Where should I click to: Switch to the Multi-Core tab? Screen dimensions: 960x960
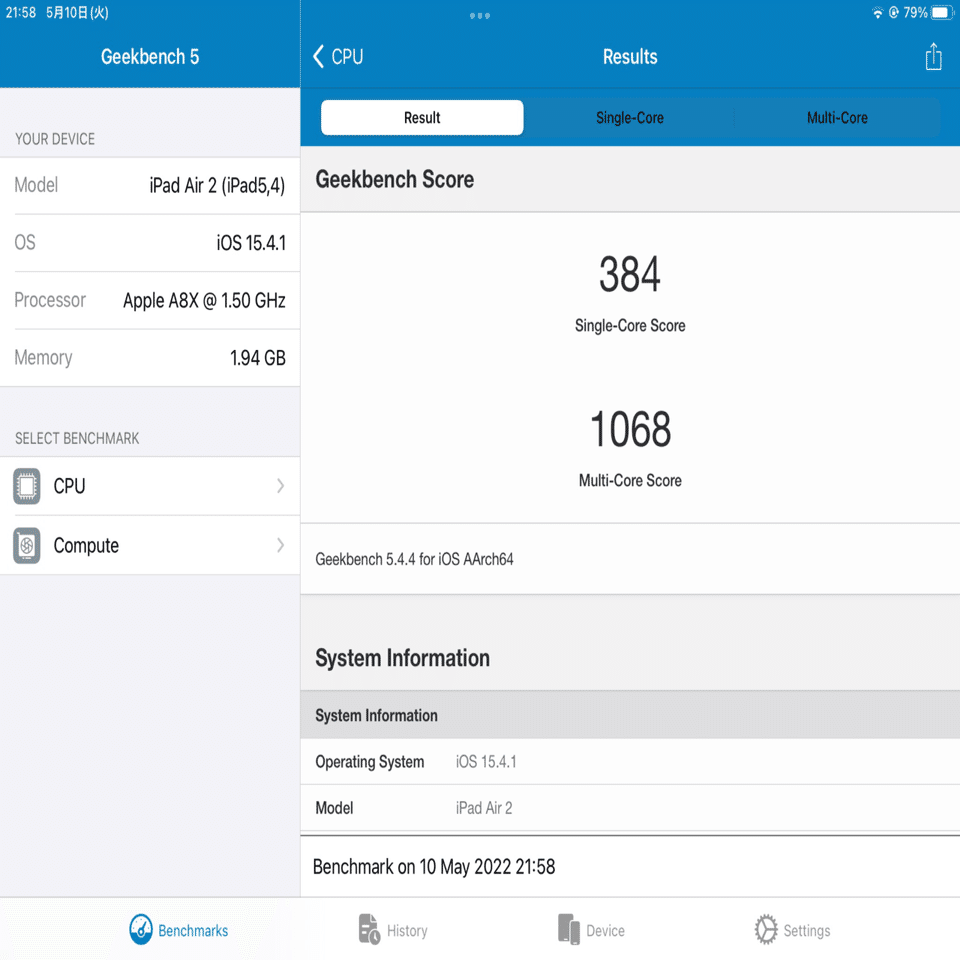click(837, 118)
